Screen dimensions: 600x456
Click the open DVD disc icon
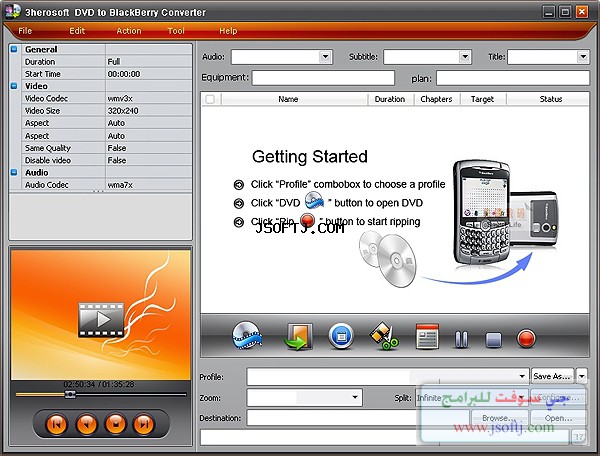pos(247,335)
